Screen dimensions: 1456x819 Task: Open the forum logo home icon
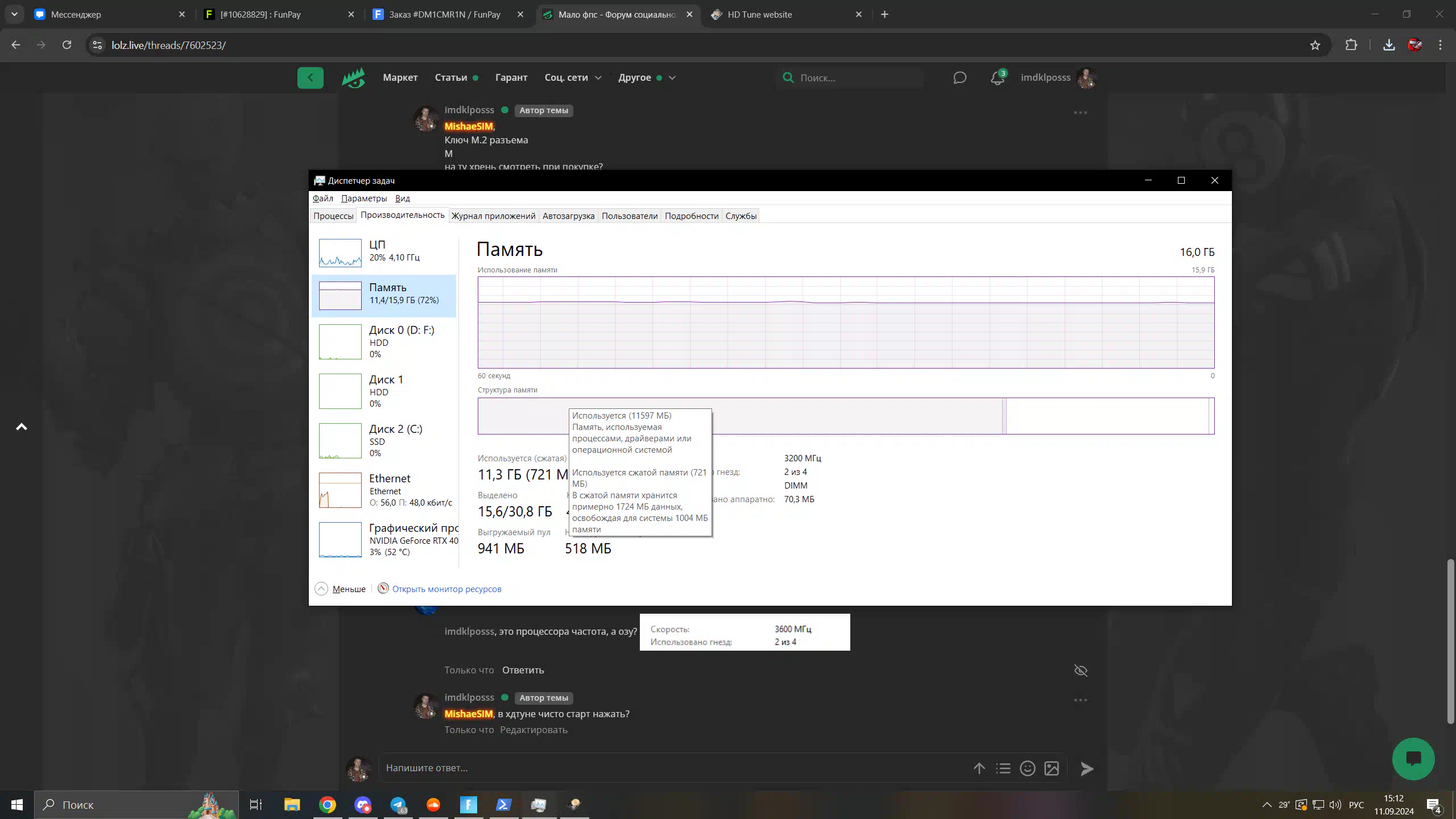pos(354,78)
